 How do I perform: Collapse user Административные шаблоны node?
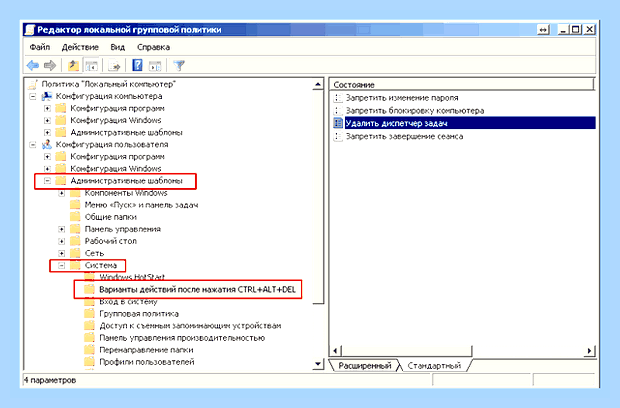coord(47,181)
